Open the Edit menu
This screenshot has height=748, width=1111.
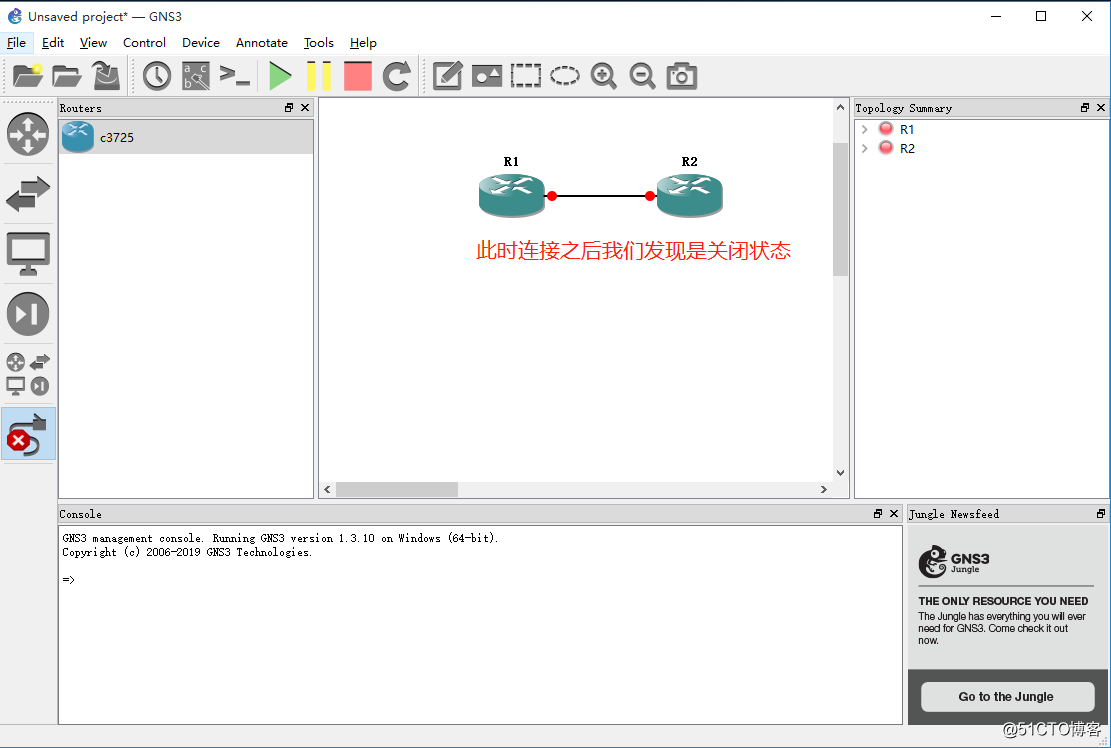pos(52,42)
